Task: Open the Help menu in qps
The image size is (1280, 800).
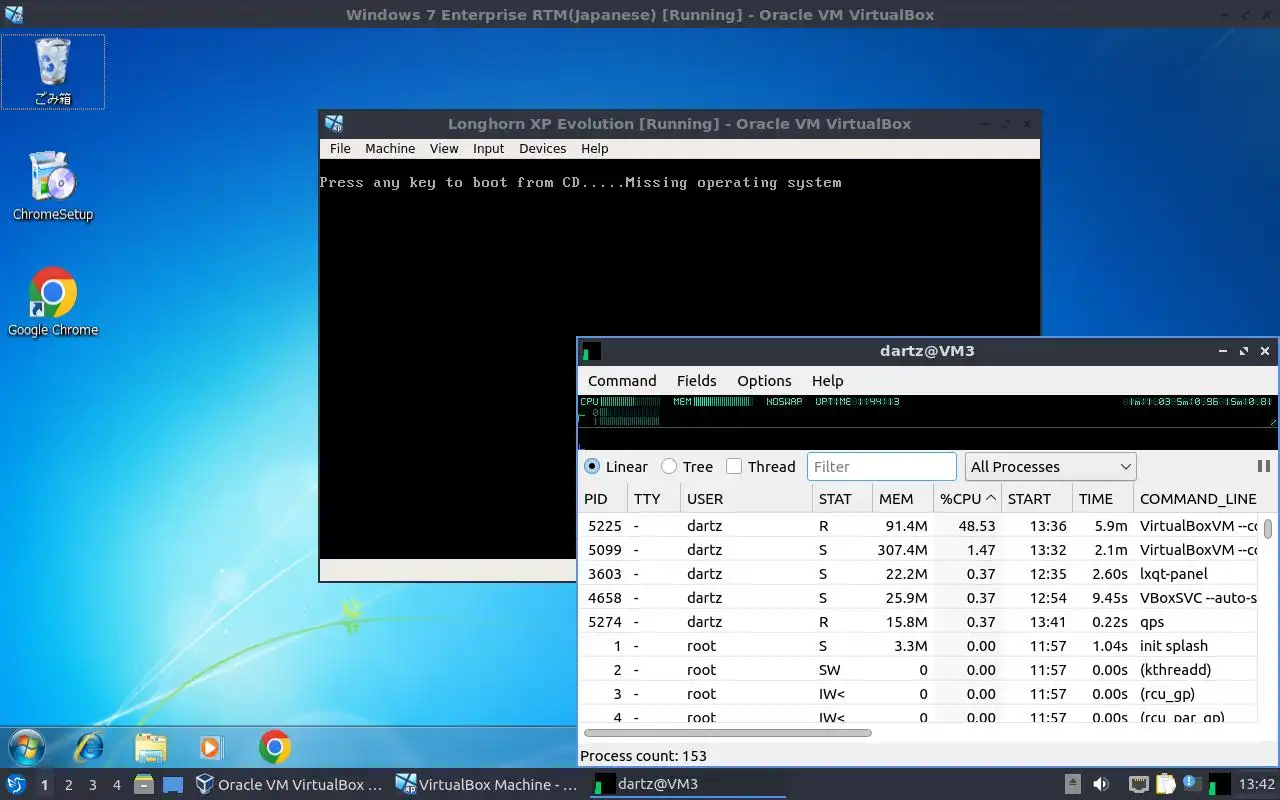Action: pyautogui.click(x=827, y=381)
